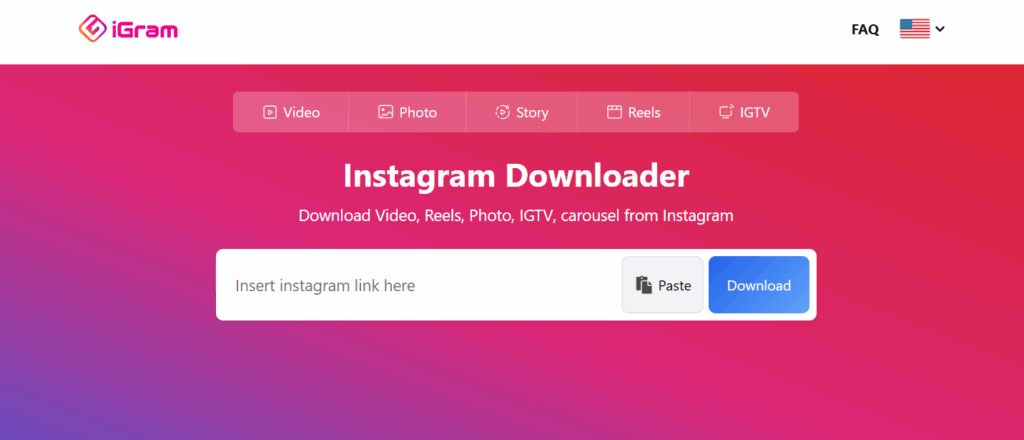Click the IGTV television icon
Image resolution: width=1024 pixels, height=440 pixels.
click(x=726, y=112)
